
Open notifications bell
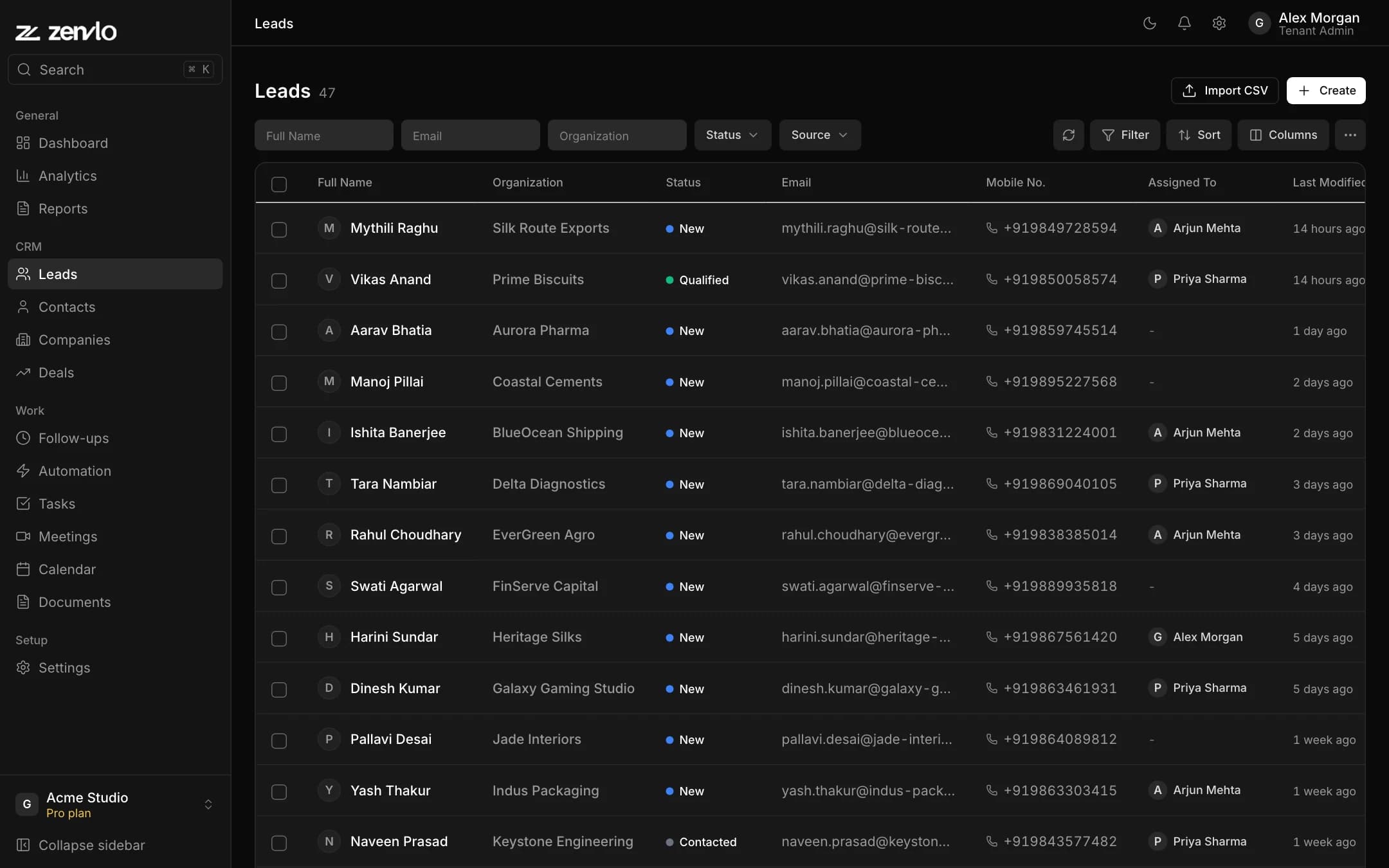(x=1185, y=23)
